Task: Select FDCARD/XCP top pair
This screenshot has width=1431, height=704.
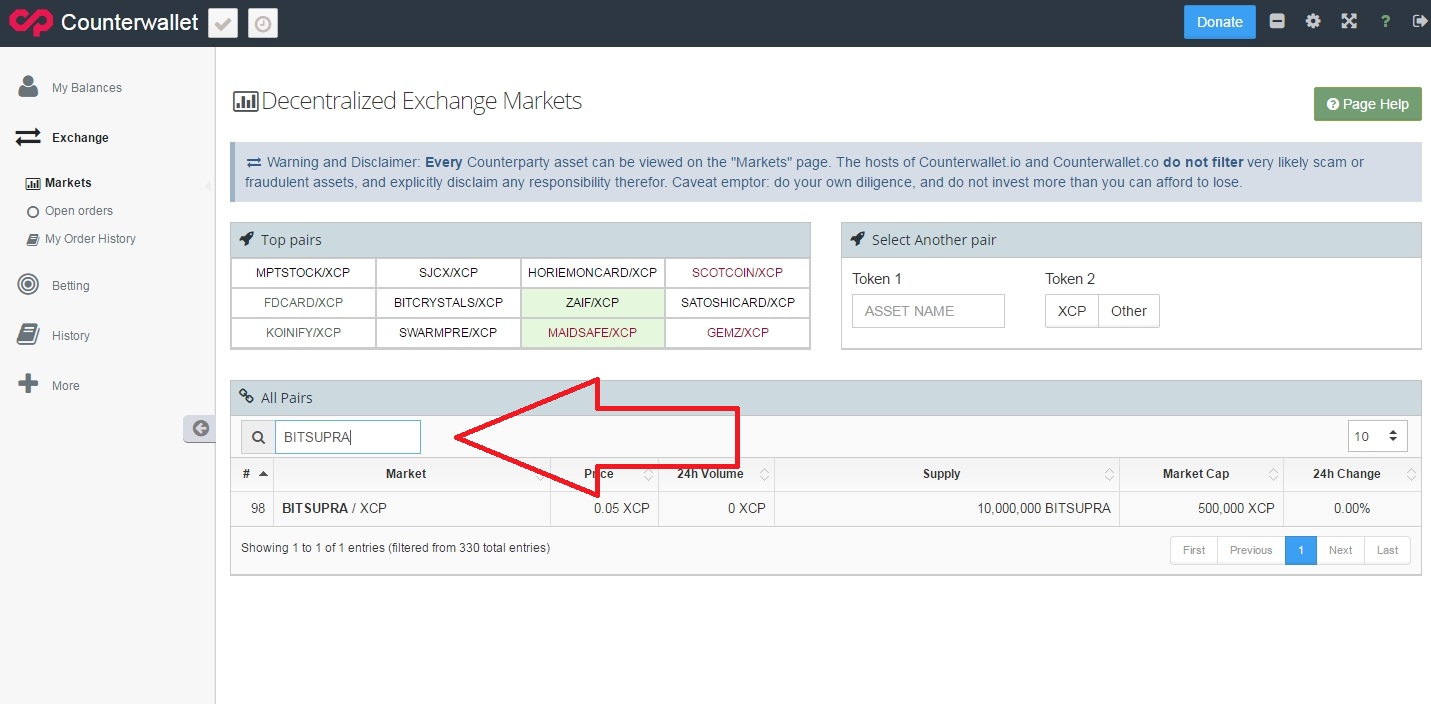Action: [303, 303]
